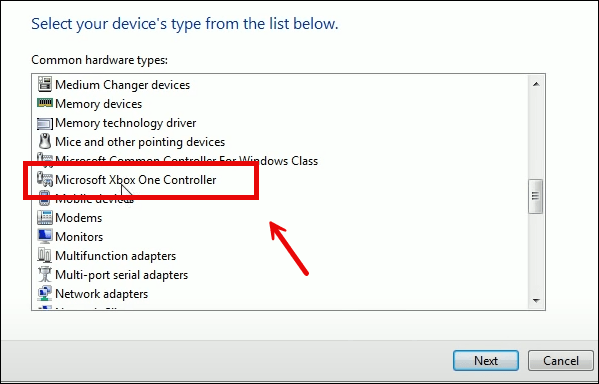Image resolution: width=599 pixels, height=384 pixels.
Task: Click the list scrollbar thumb
Action: coord(536,196)
